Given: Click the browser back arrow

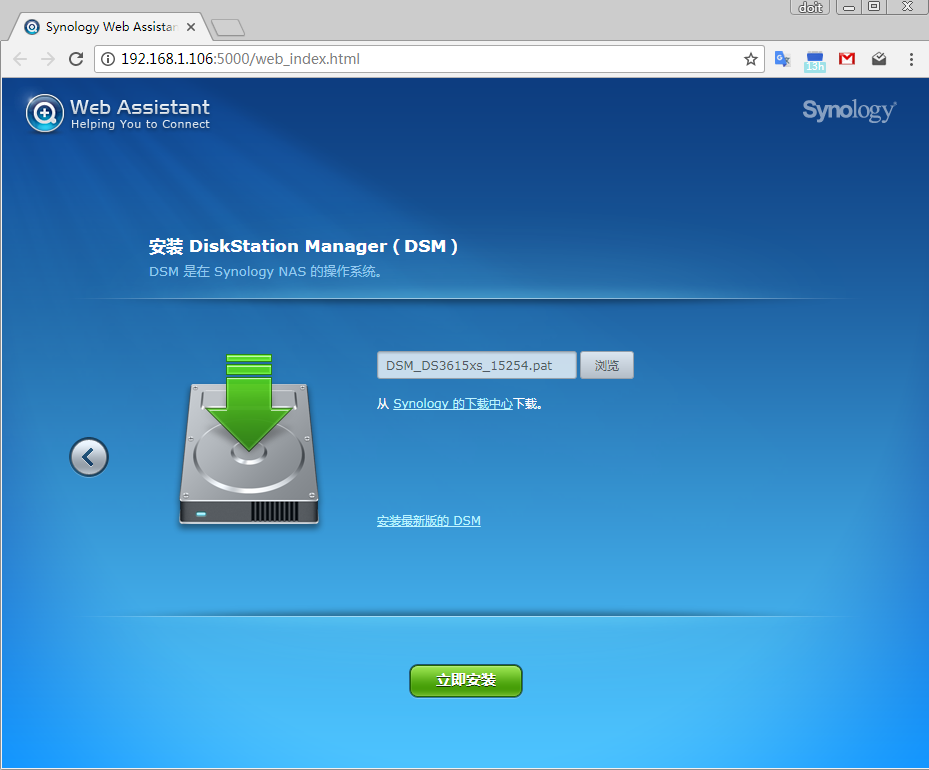Looking at the screenshot, I should click(20, 59).
